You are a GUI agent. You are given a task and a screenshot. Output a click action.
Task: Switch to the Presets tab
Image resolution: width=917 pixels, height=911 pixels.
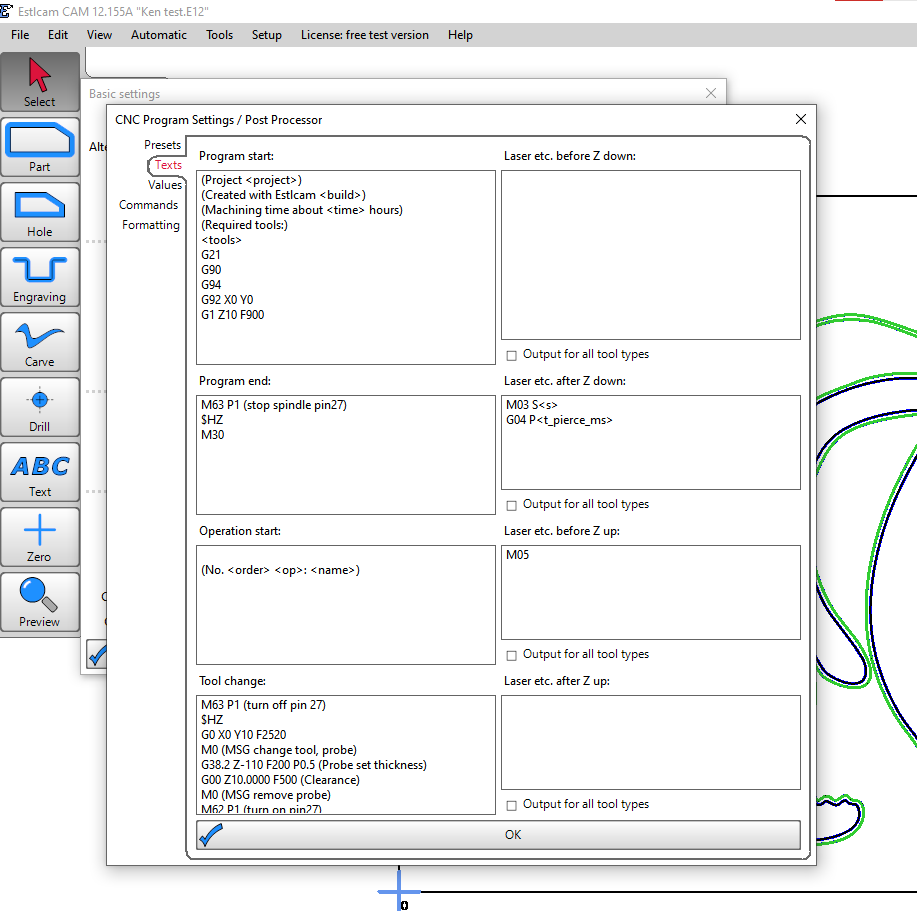coord(162,145)
